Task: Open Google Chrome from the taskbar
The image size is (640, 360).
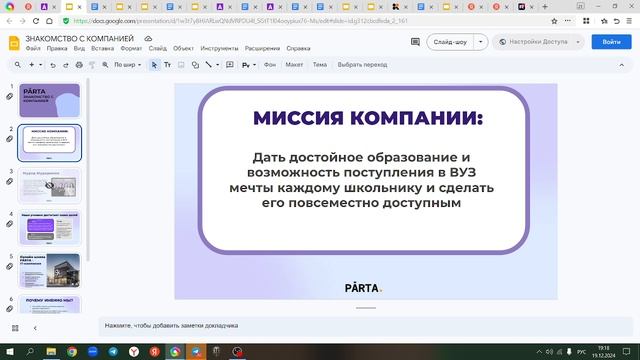Action: pos(72,351)
